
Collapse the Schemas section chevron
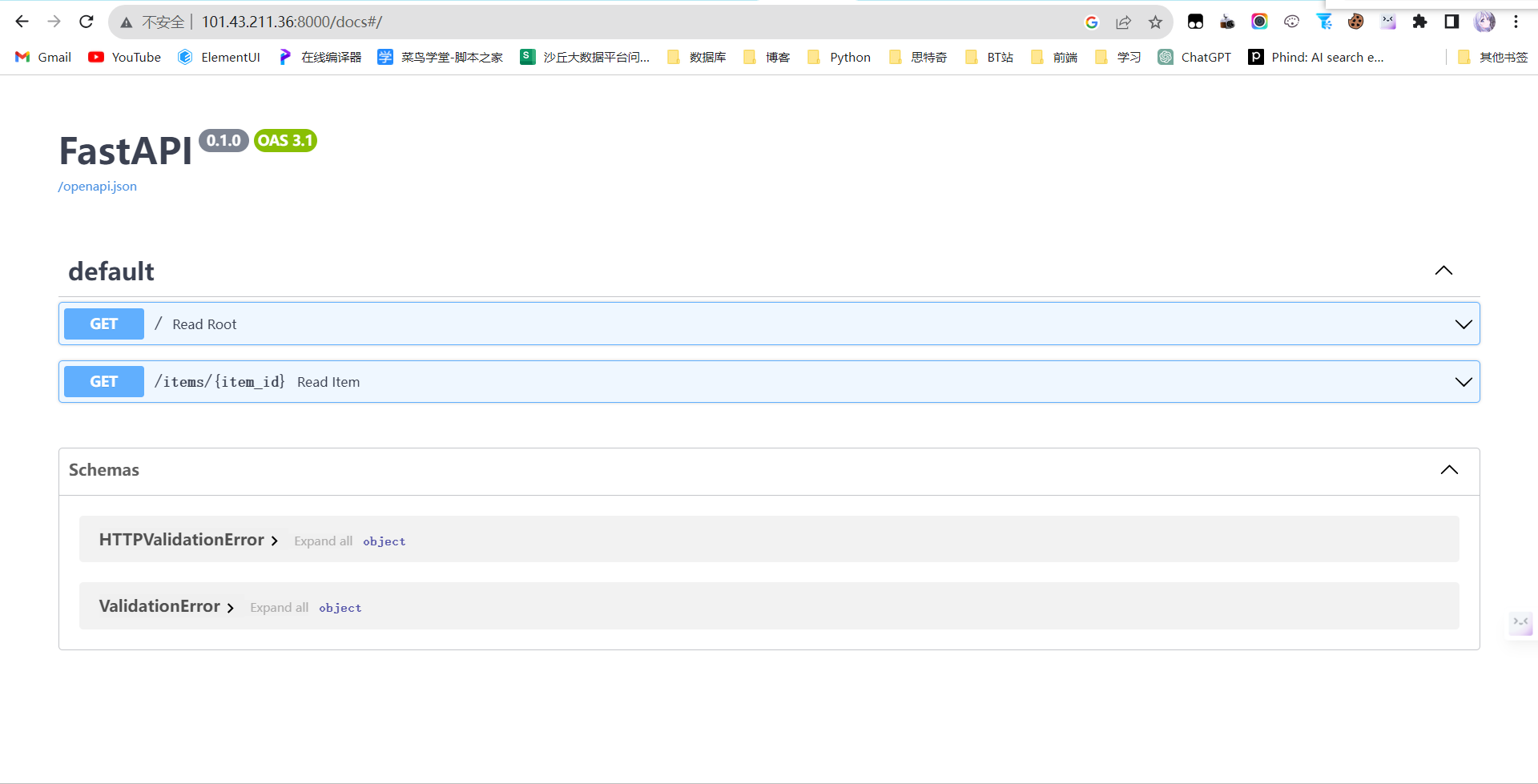(x=1449, y=470)
